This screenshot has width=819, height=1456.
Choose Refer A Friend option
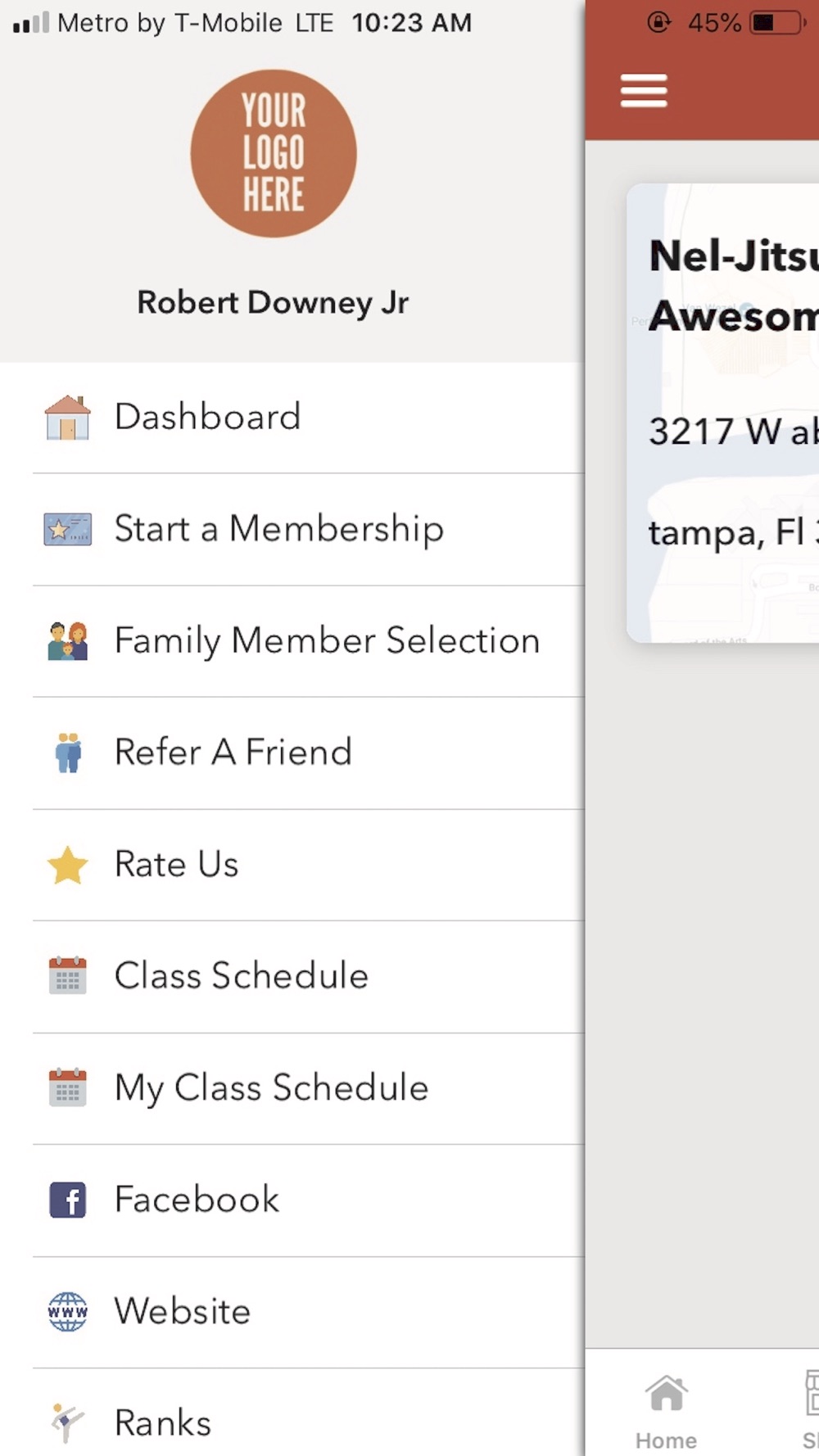pyautogui.click(x=233, y=753)
